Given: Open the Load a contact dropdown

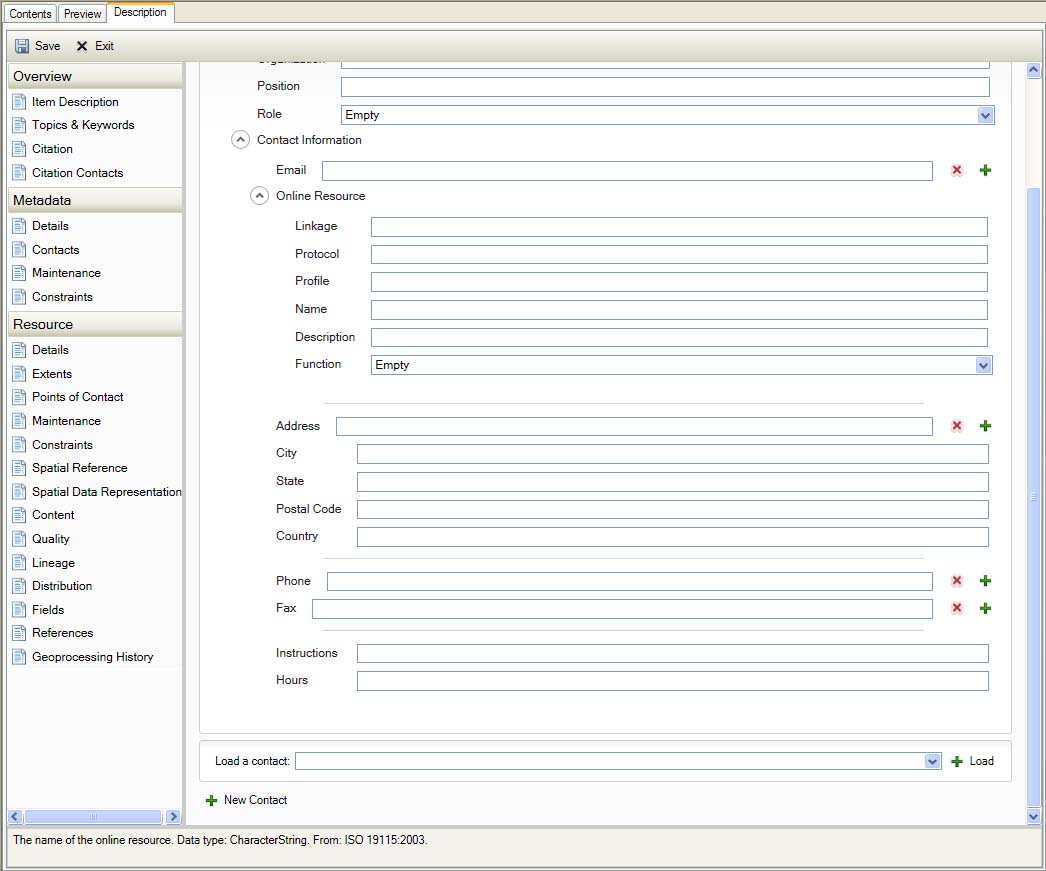Looking at the screenshot, I should tap(933, 761).
